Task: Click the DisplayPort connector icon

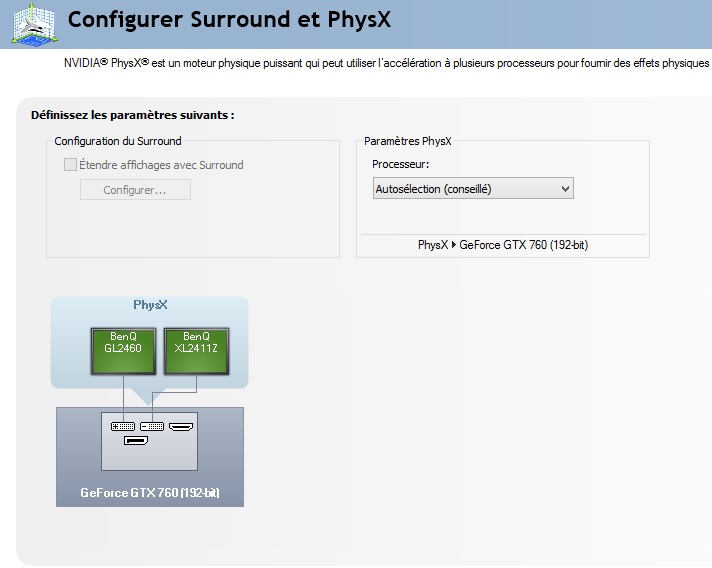Action: (x=136, y=440)
